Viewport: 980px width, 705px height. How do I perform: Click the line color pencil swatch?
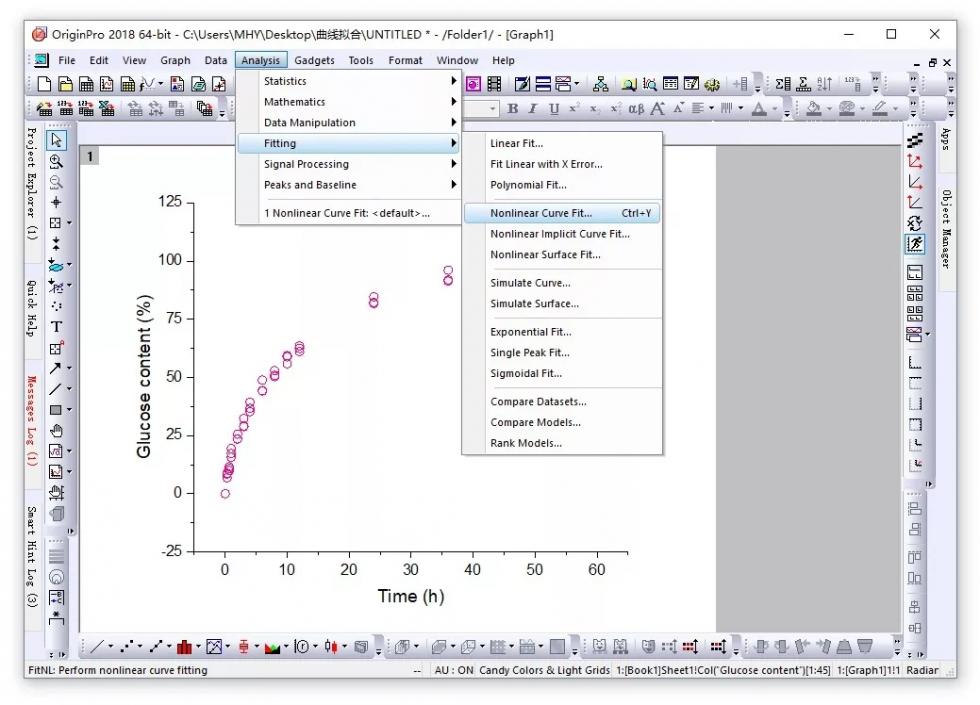coord(879,109)
